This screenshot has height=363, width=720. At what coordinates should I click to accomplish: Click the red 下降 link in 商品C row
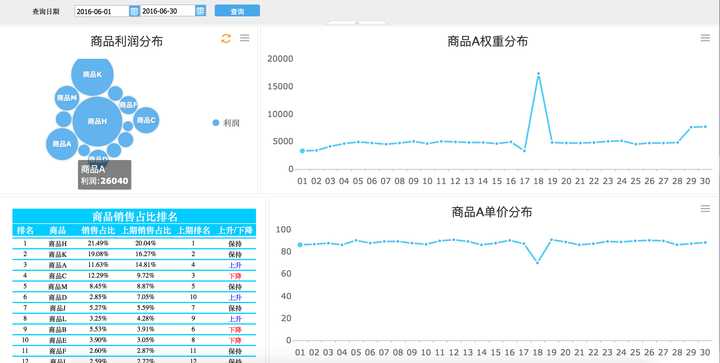tap(235, 276)
